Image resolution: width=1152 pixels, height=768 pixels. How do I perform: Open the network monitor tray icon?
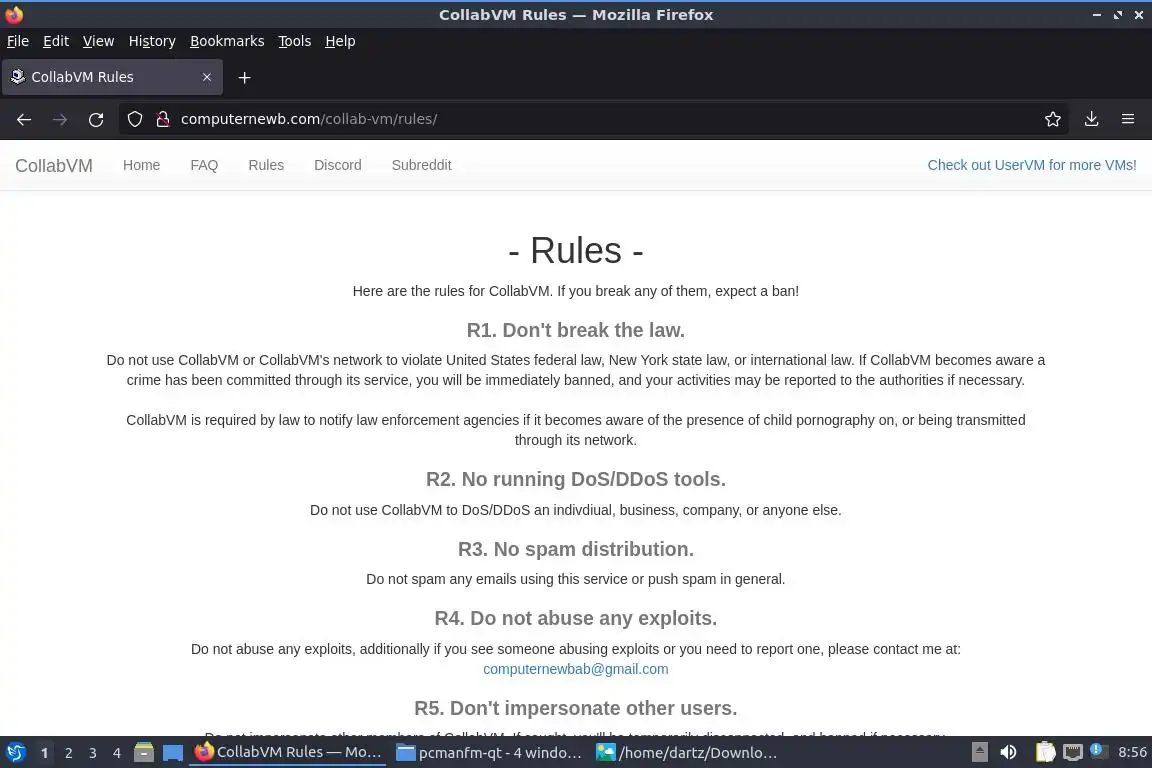1073,753
